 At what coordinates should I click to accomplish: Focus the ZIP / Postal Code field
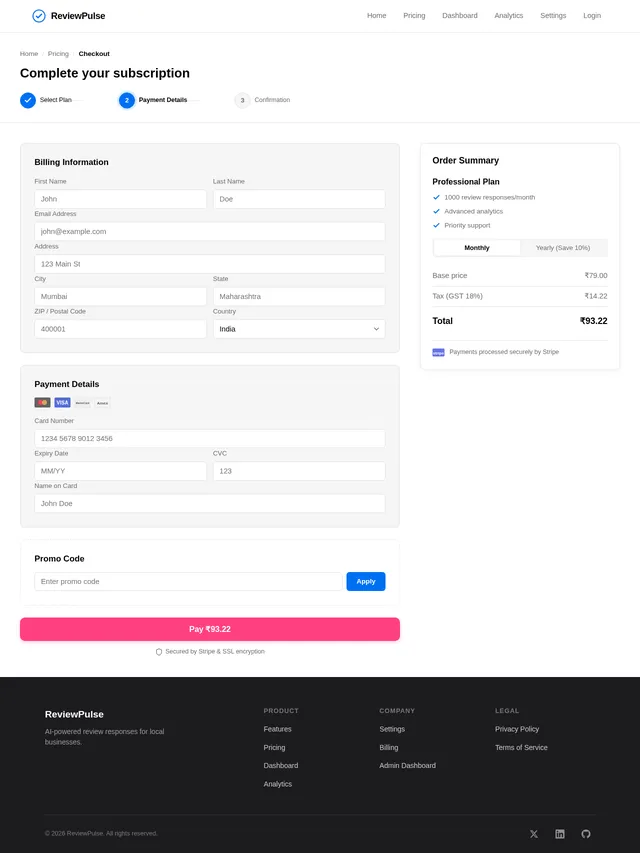(120, 329)
